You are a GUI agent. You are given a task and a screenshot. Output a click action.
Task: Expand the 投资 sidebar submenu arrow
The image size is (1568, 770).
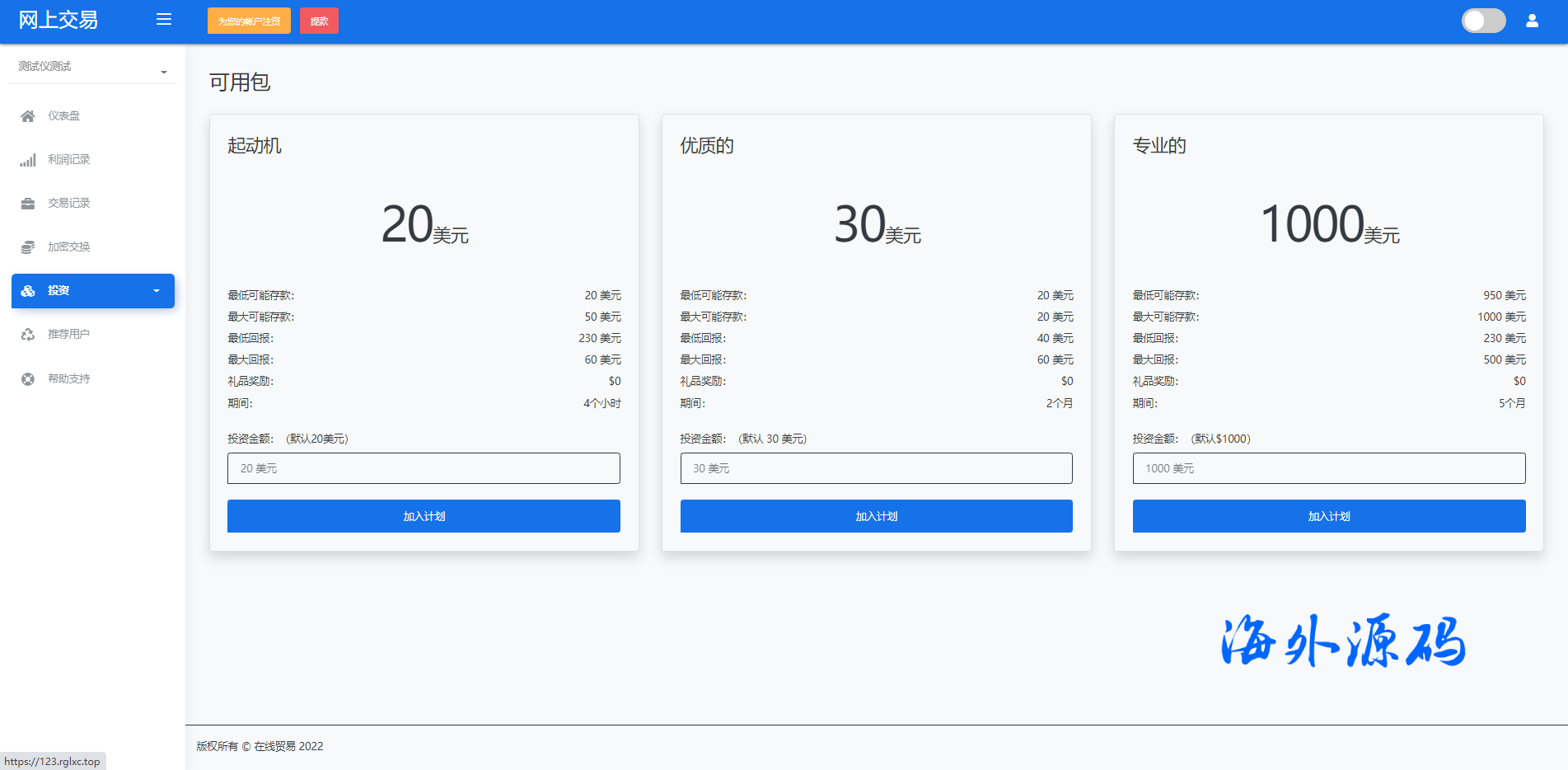[x=157, y=291]
